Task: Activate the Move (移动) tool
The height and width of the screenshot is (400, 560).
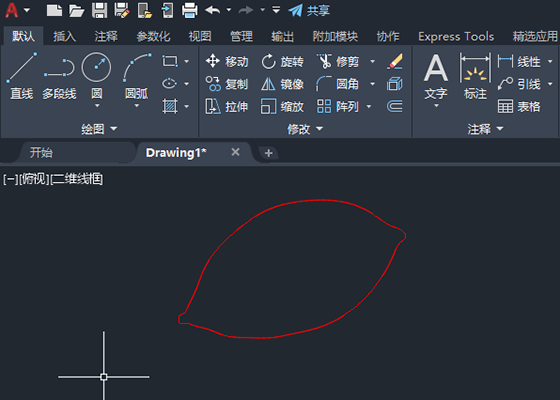Action: [227, 61]
